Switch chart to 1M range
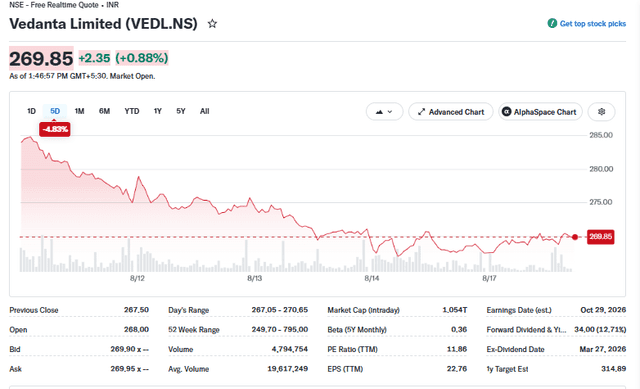Image resolution: width=640 pixels, height=389 pixels. click(x=79, y=111)
